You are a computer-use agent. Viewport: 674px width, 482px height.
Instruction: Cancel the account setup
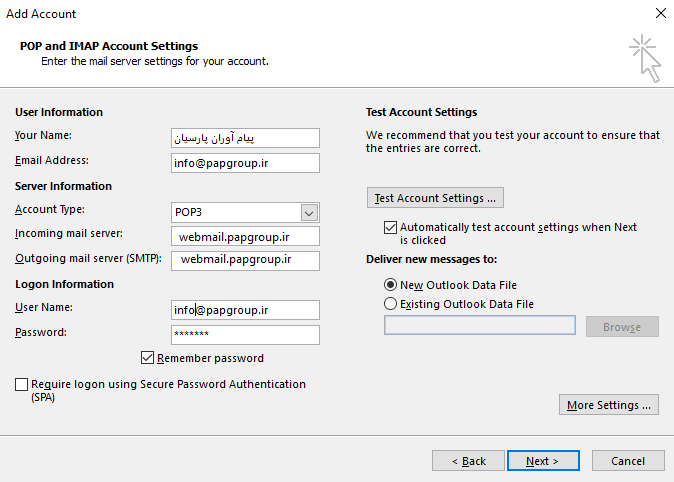628,461
